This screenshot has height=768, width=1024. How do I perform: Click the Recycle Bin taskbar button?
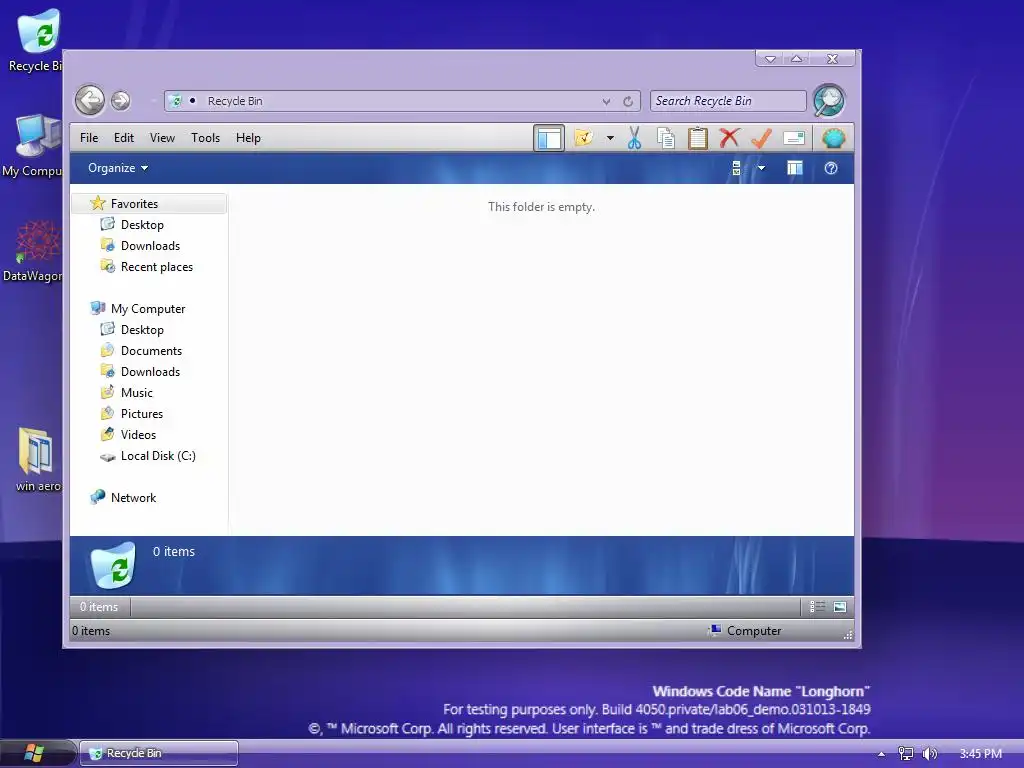(159, 753)
